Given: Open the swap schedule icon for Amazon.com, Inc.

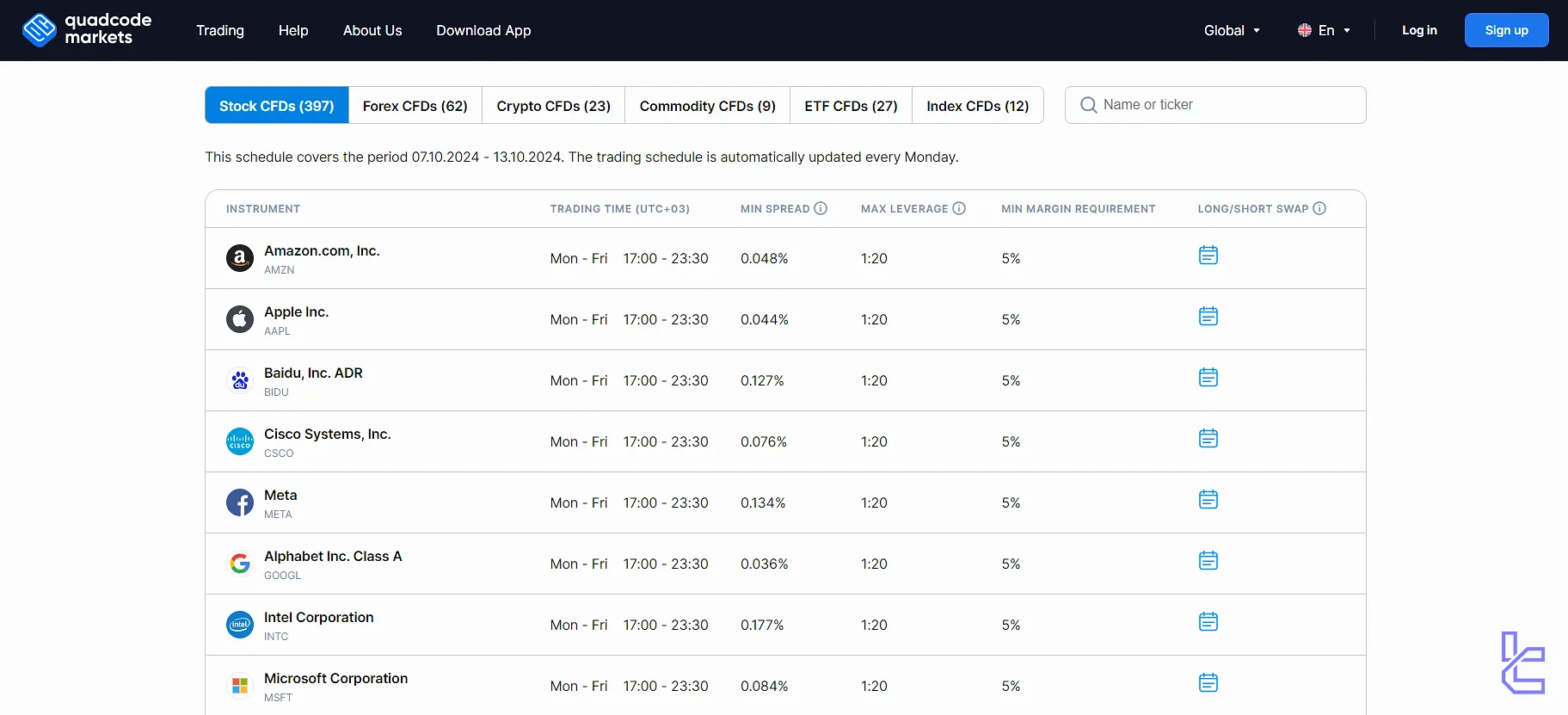Looking at the screenshot, I should tap(1208, 256).
